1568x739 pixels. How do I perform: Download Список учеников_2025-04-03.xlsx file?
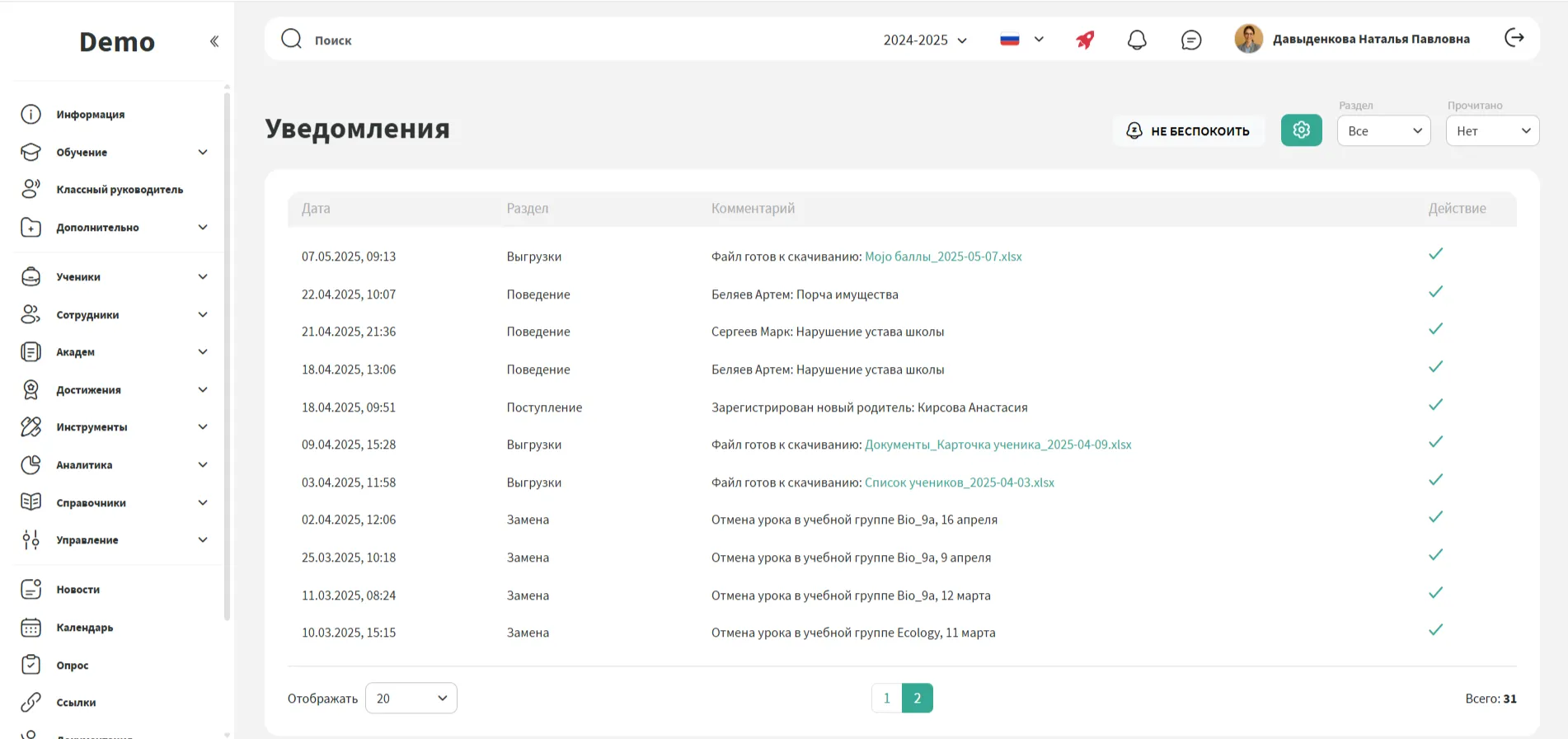click(x=959, y=482)
